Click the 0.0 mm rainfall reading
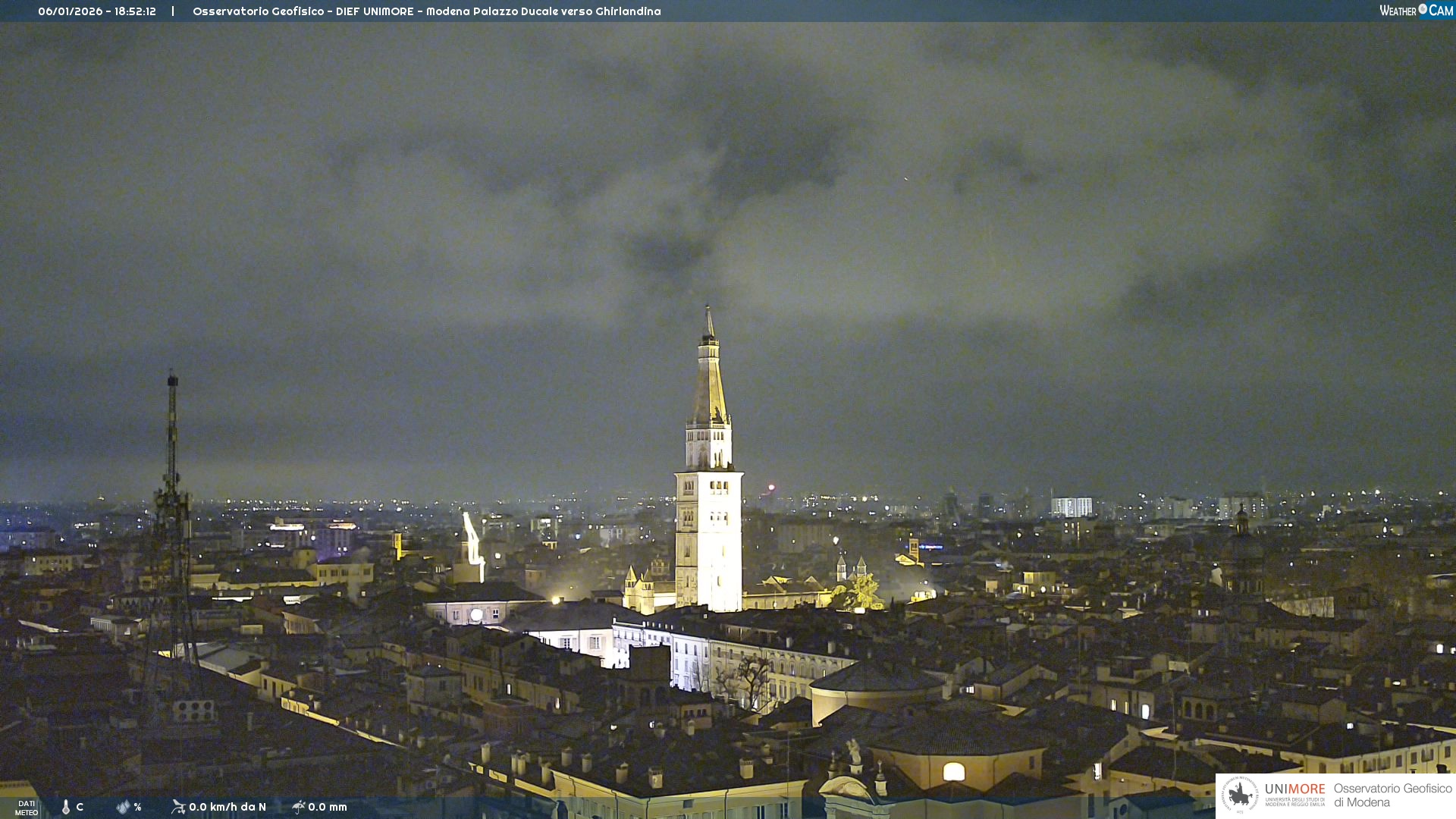Viewport: 1456px width, 819px height. [328, 807]
